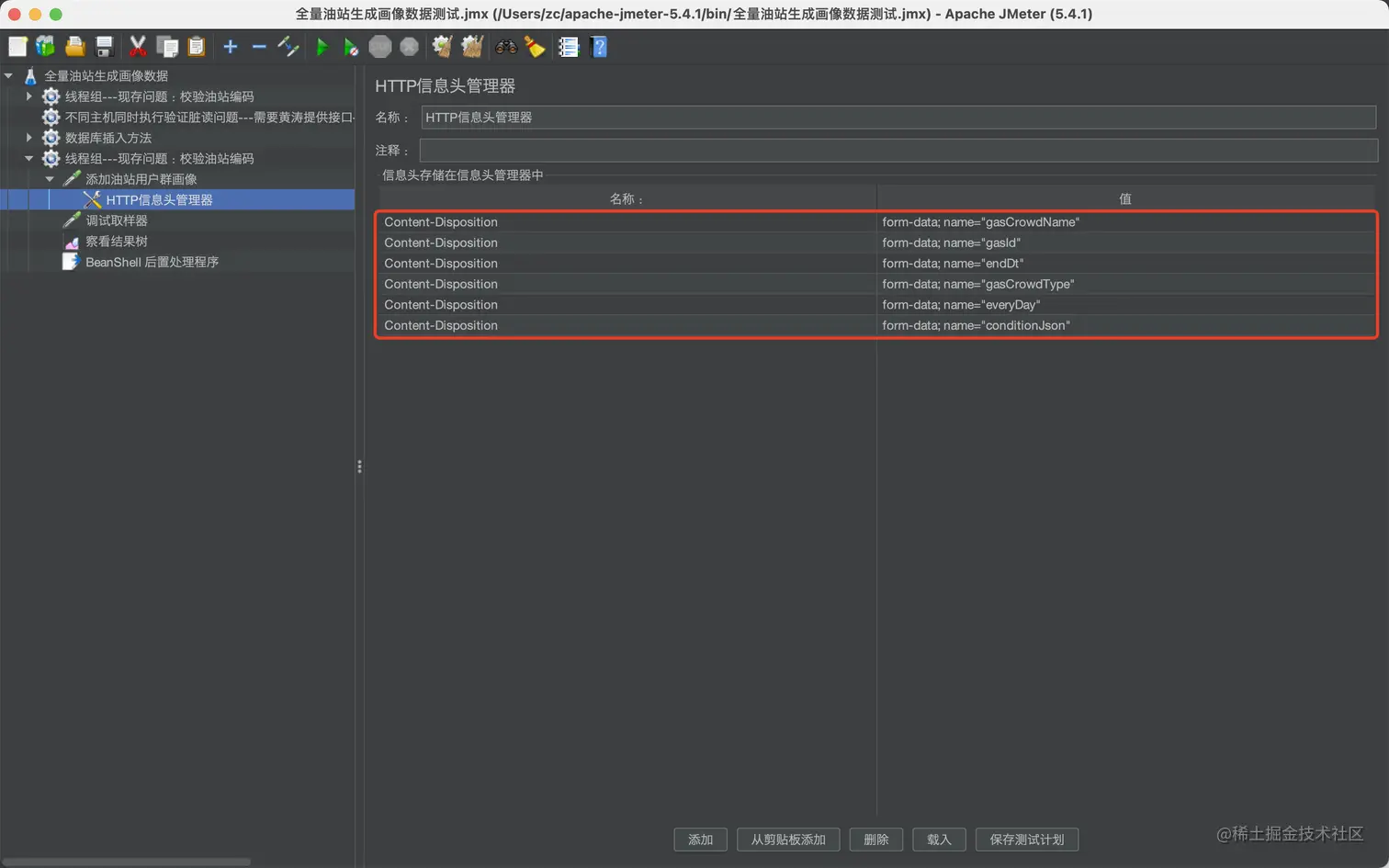Click the gray Stop octagon icon

(380, 47)
